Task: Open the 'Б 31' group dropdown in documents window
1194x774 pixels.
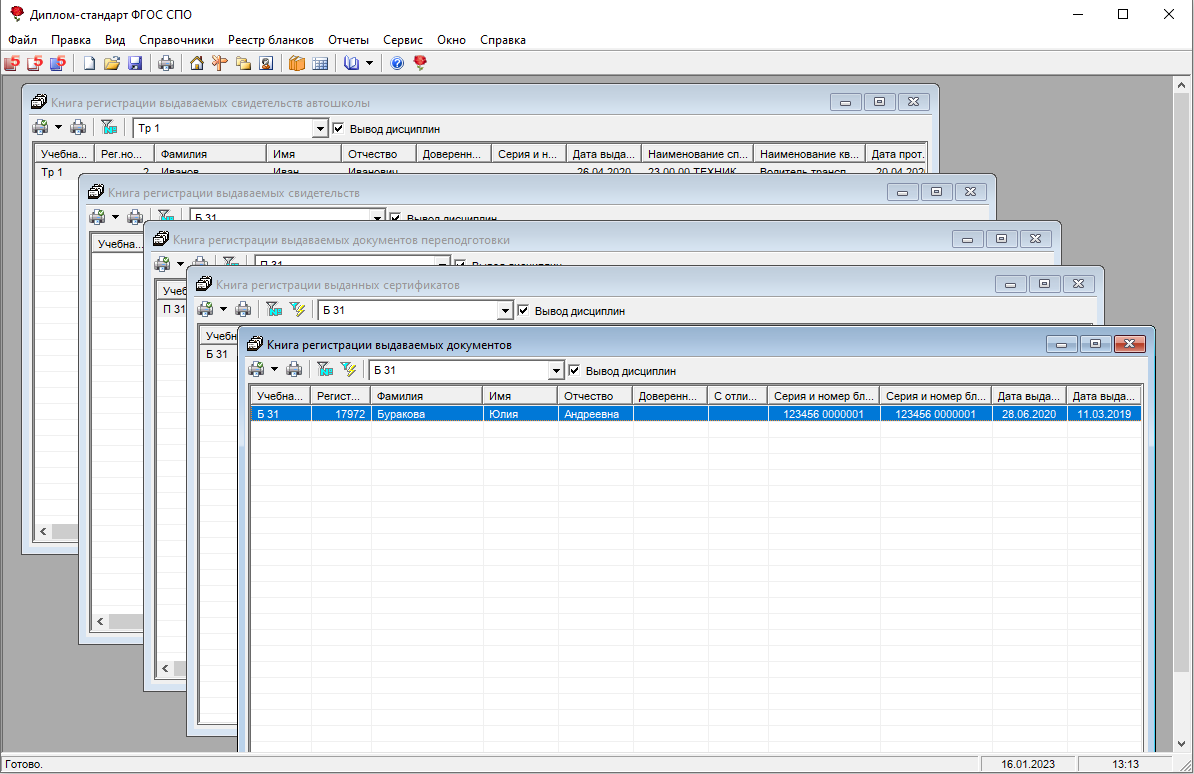Action: [556, 371]
